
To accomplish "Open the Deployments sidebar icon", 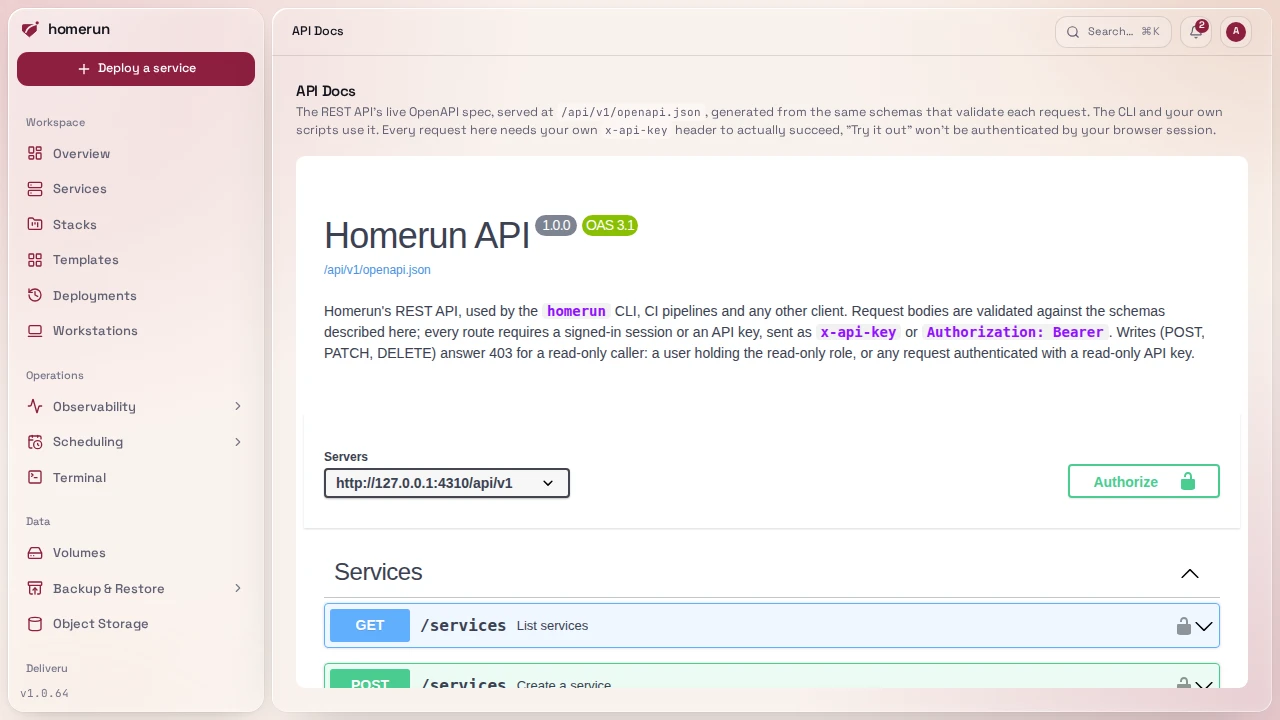I will coord(35,296).
